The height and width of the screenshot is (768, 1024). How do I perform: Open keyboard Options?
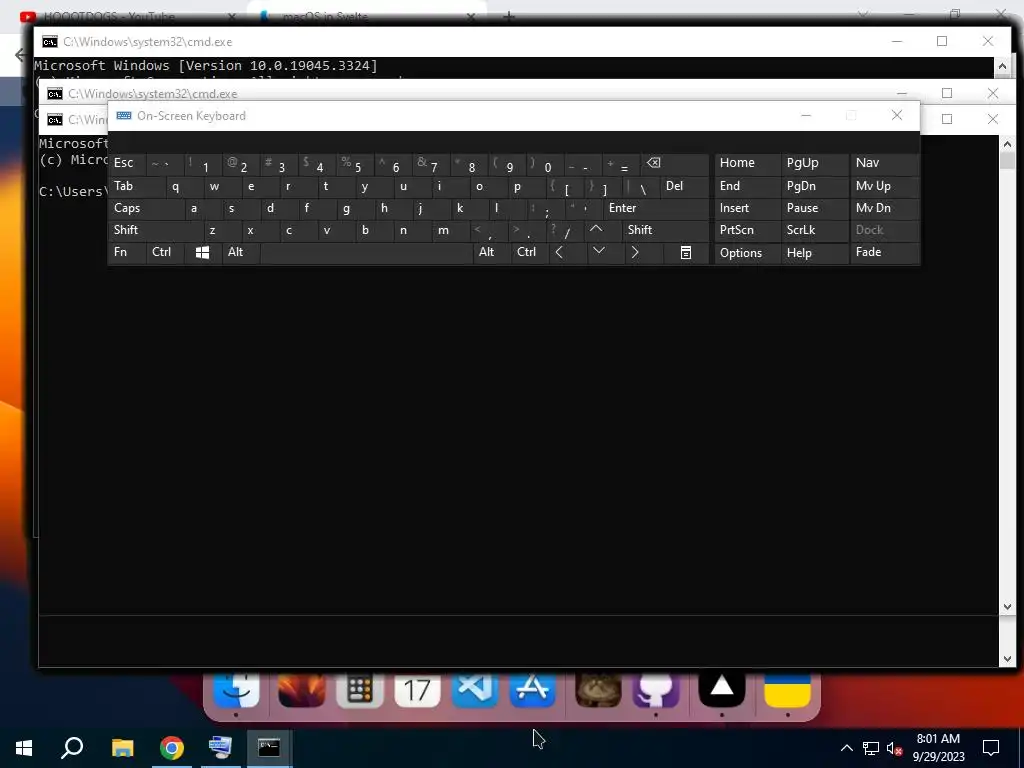(x=747, y=253)
